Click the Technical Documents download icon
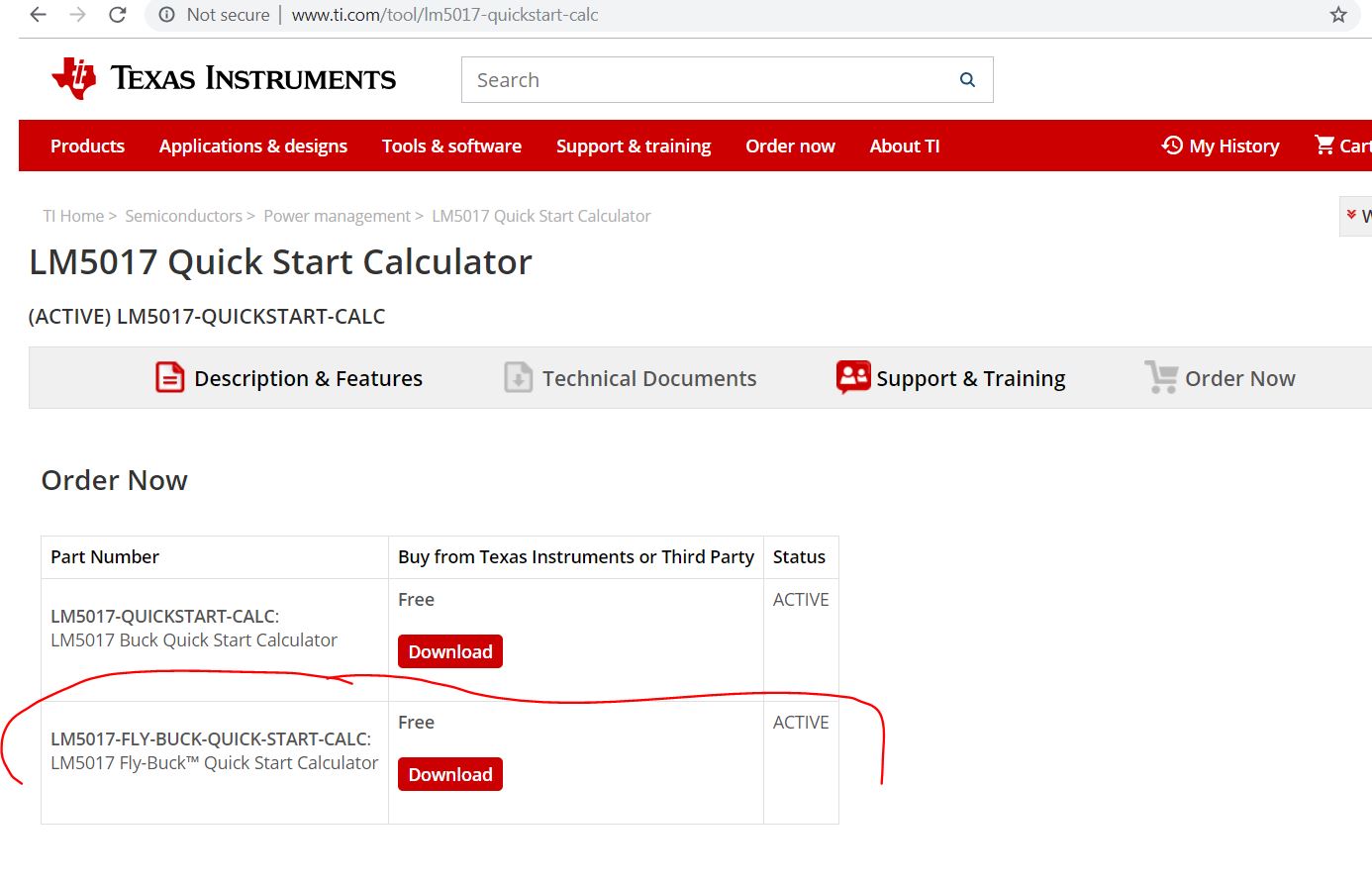Screen dimensions: 1372x884 (519, 377)
